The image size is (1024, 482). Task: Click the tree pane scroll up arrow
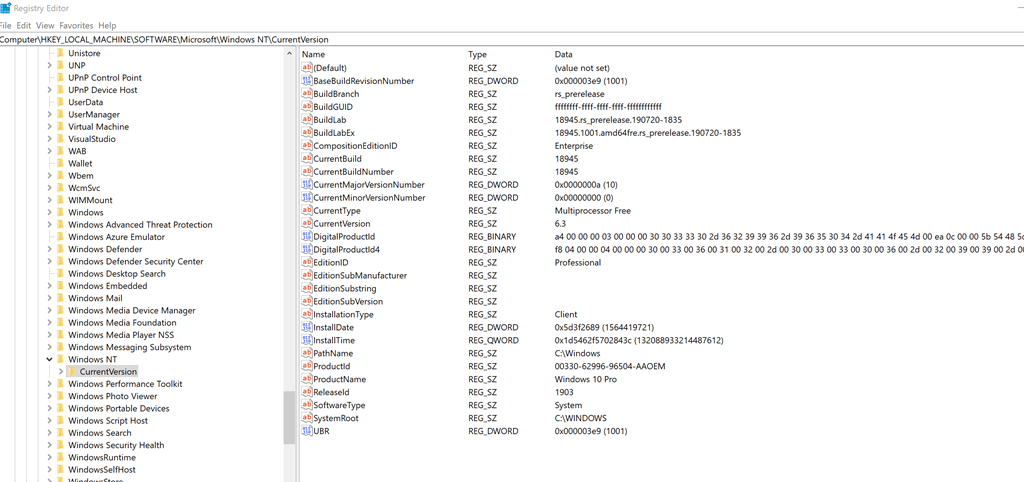pos(289,54)
